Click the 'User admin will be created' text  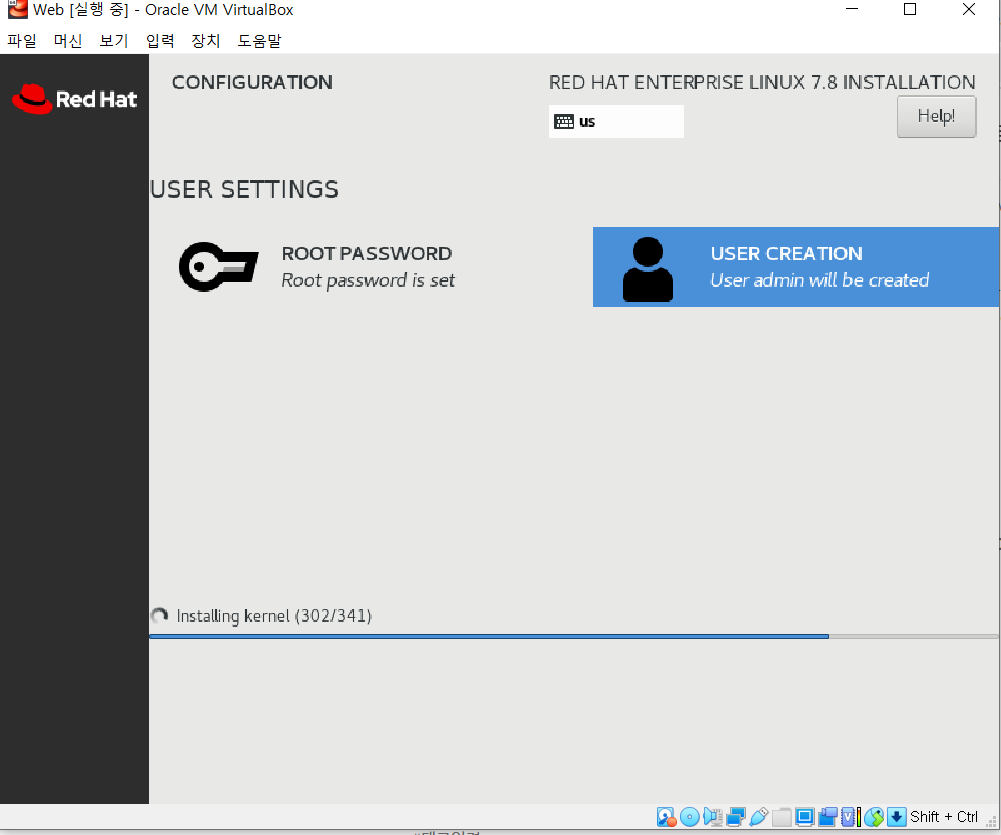pyautogui.click(x=820, y=280)
